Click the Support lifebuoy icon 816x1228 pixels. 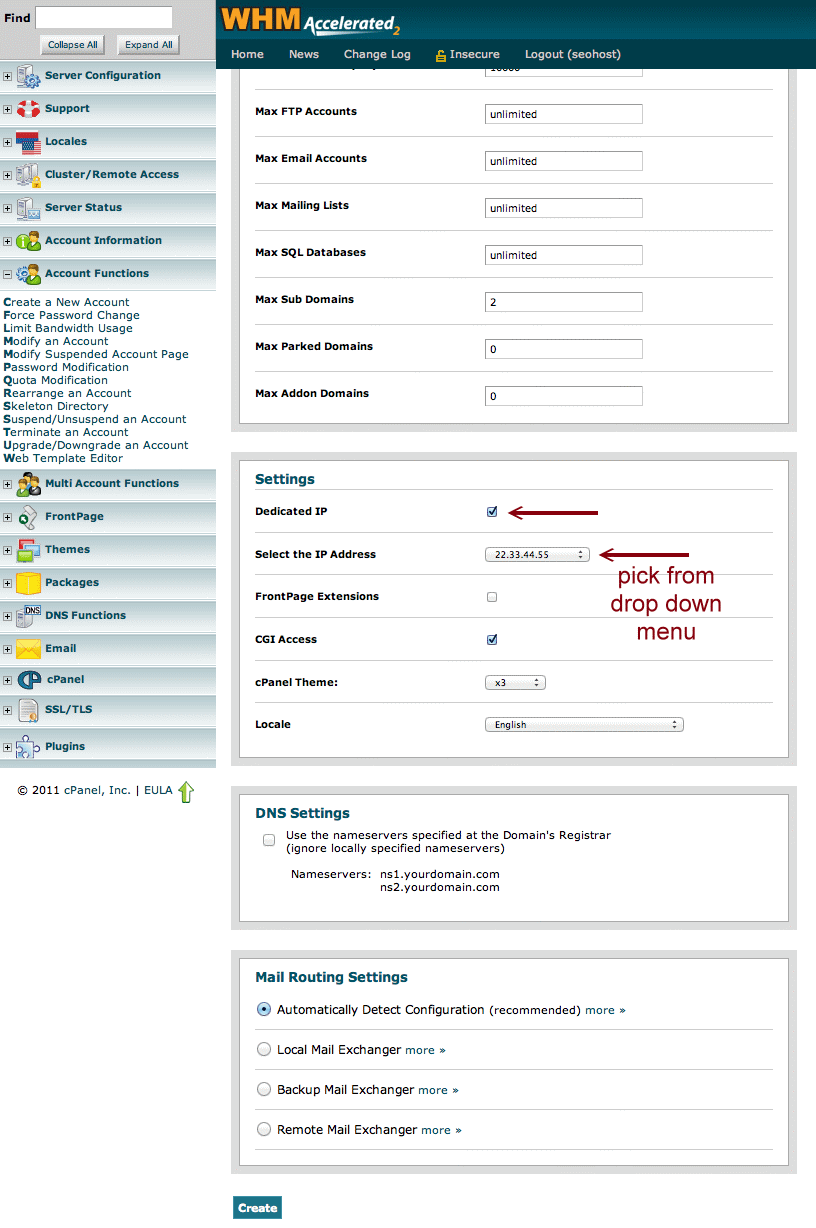28,109
